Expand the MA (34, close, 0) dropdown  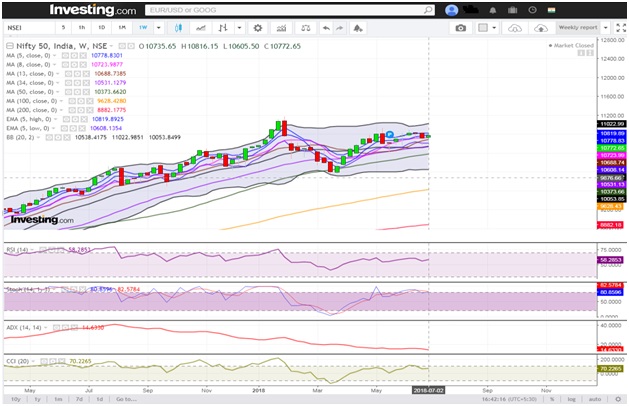58,83
